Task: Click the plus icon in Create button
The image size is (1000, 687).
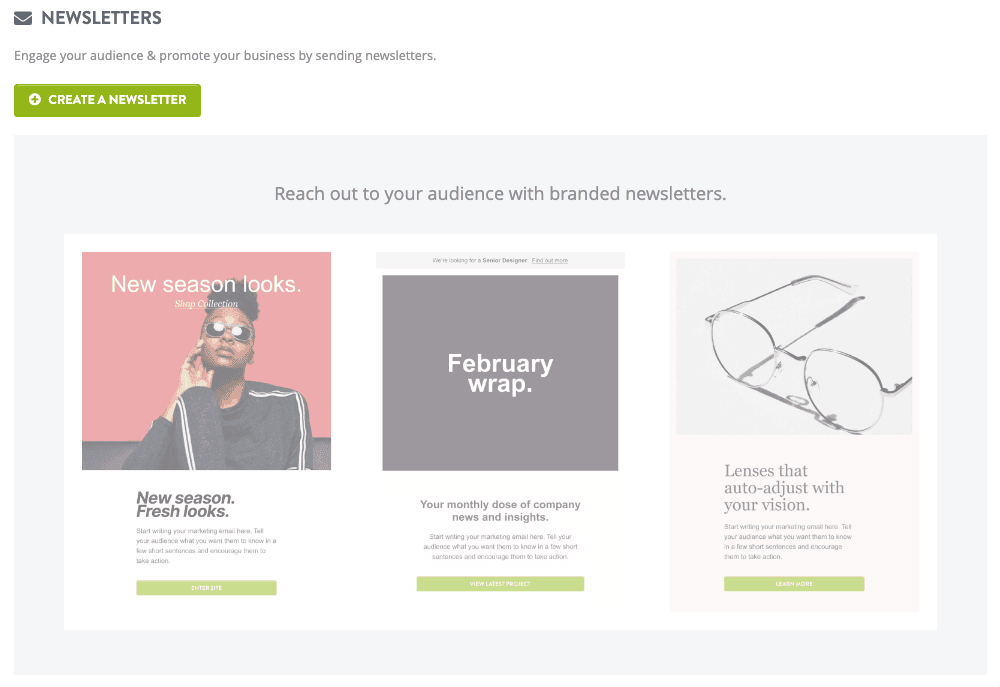Action: [35, 100]
